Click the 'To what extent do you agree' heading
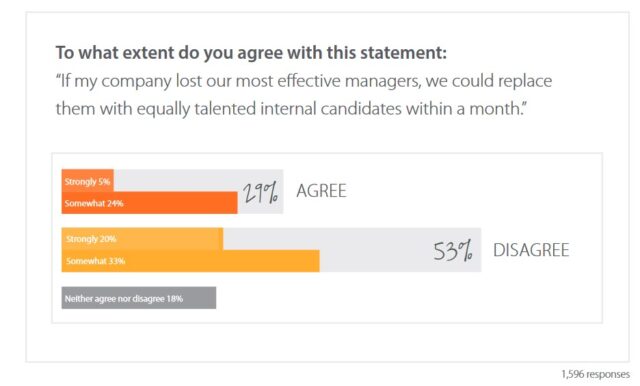 pos(251,53)
